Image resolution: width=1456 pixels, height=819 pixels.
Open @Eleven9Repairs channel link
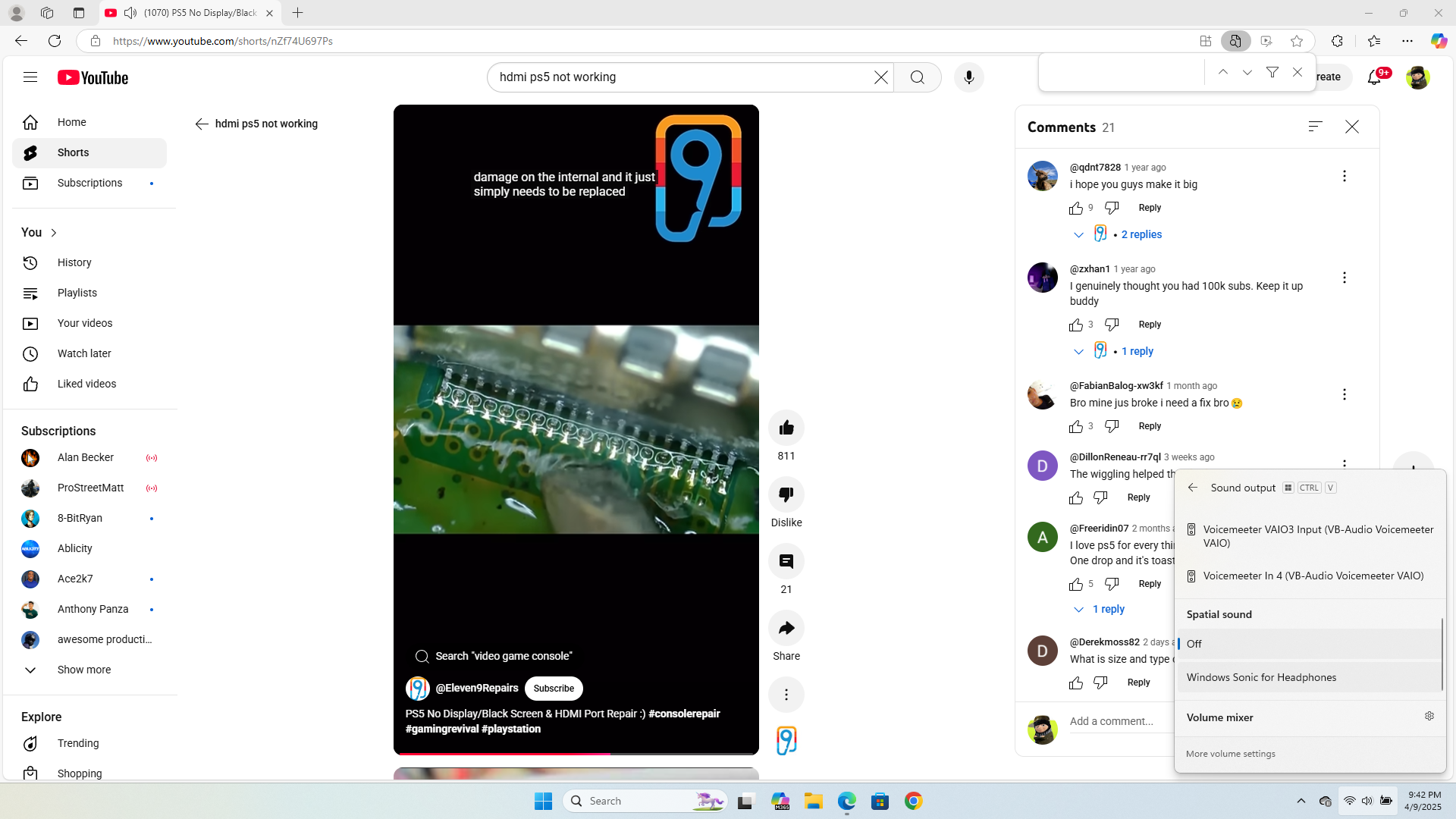(x=477, y=688)
